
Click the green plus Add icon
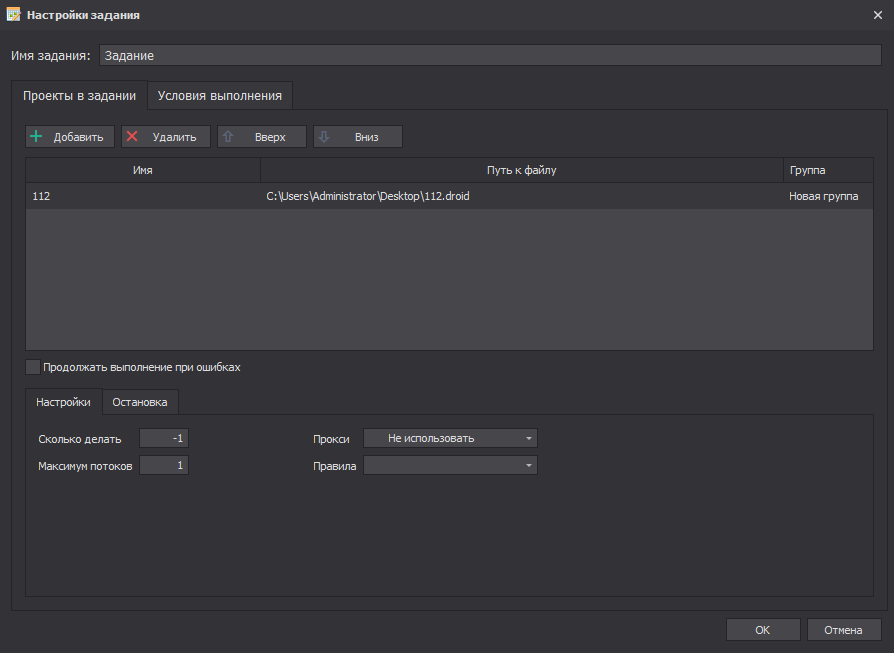coord(36,137)
